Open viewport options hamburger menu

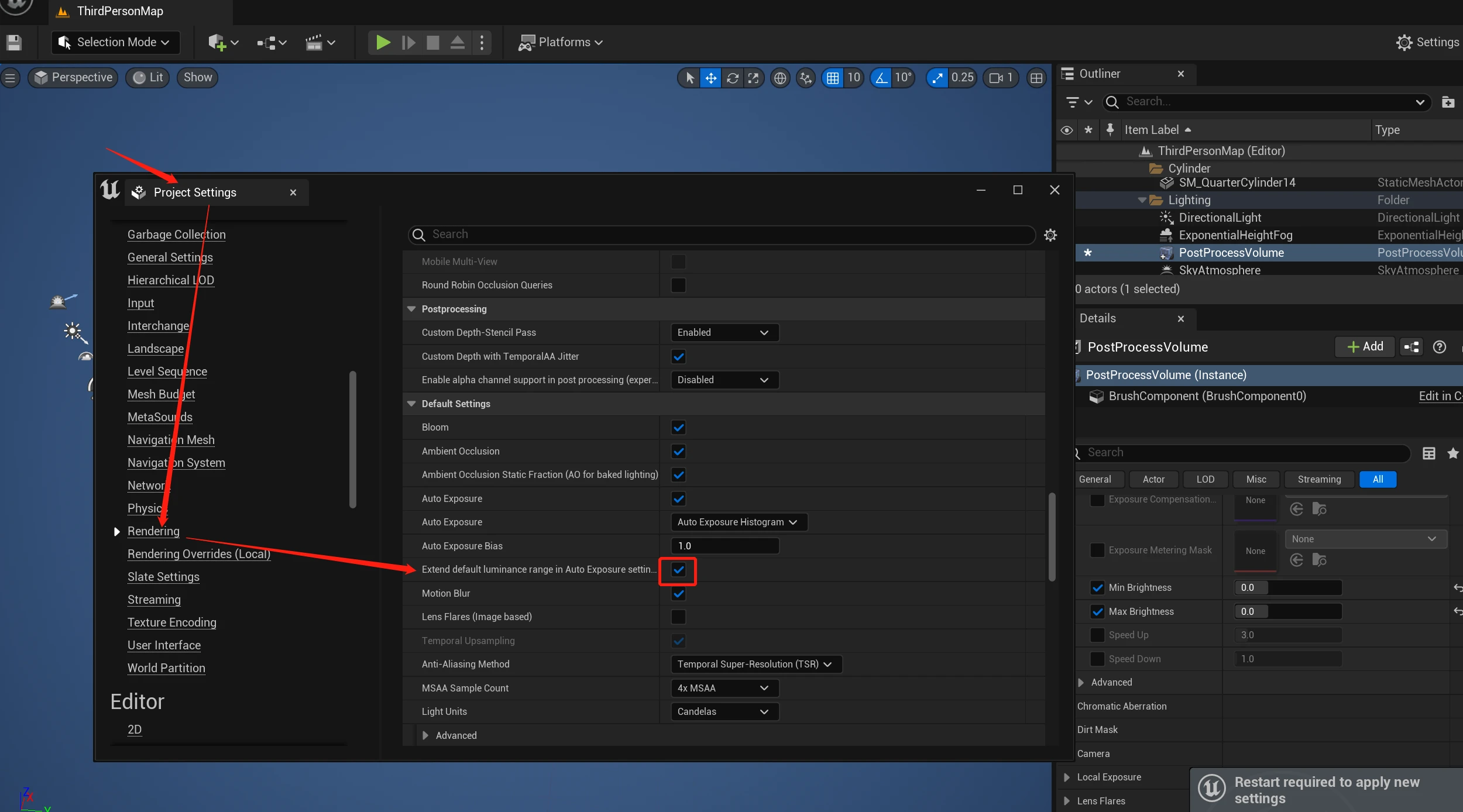10,78
